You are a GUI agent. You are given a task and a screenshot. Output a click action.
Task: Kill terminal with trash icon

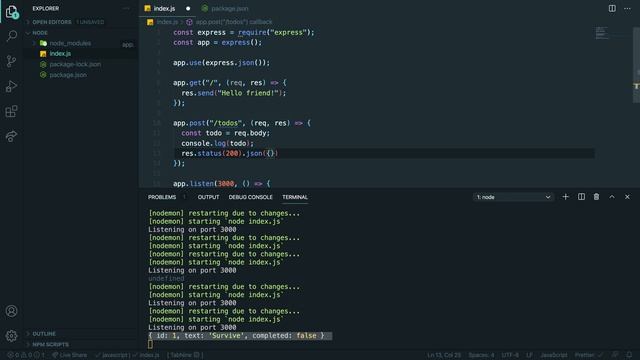point(596,197)
